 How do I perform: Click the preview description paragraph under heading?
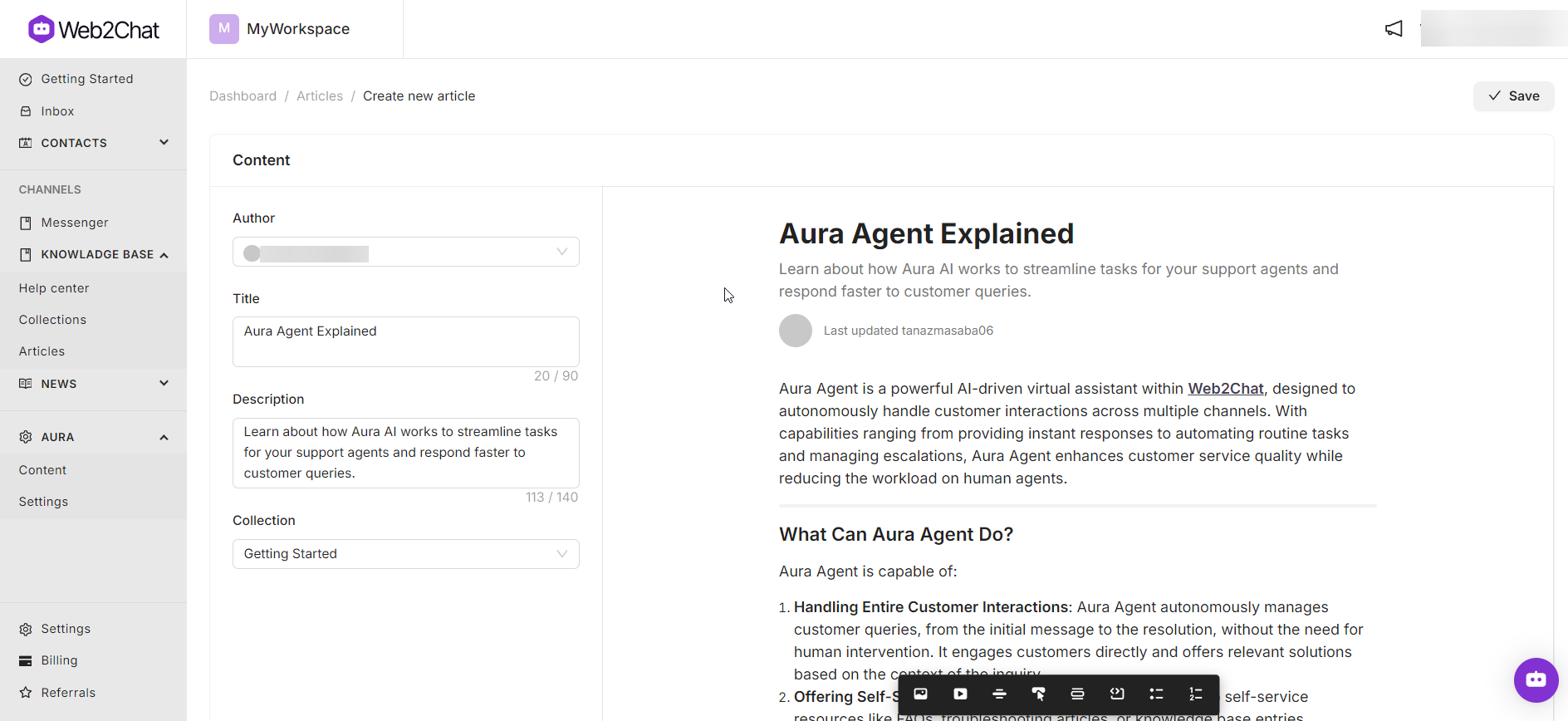tap(1059, 280)
